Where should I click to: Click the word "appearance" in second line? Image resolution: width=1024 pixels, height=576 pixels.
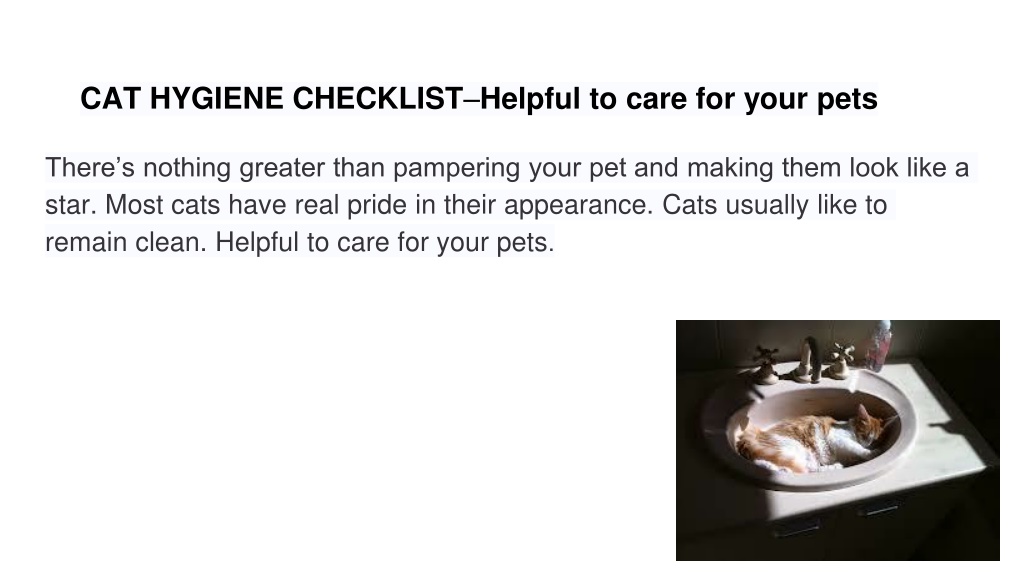pyautogui.click(x=578, y=205)
